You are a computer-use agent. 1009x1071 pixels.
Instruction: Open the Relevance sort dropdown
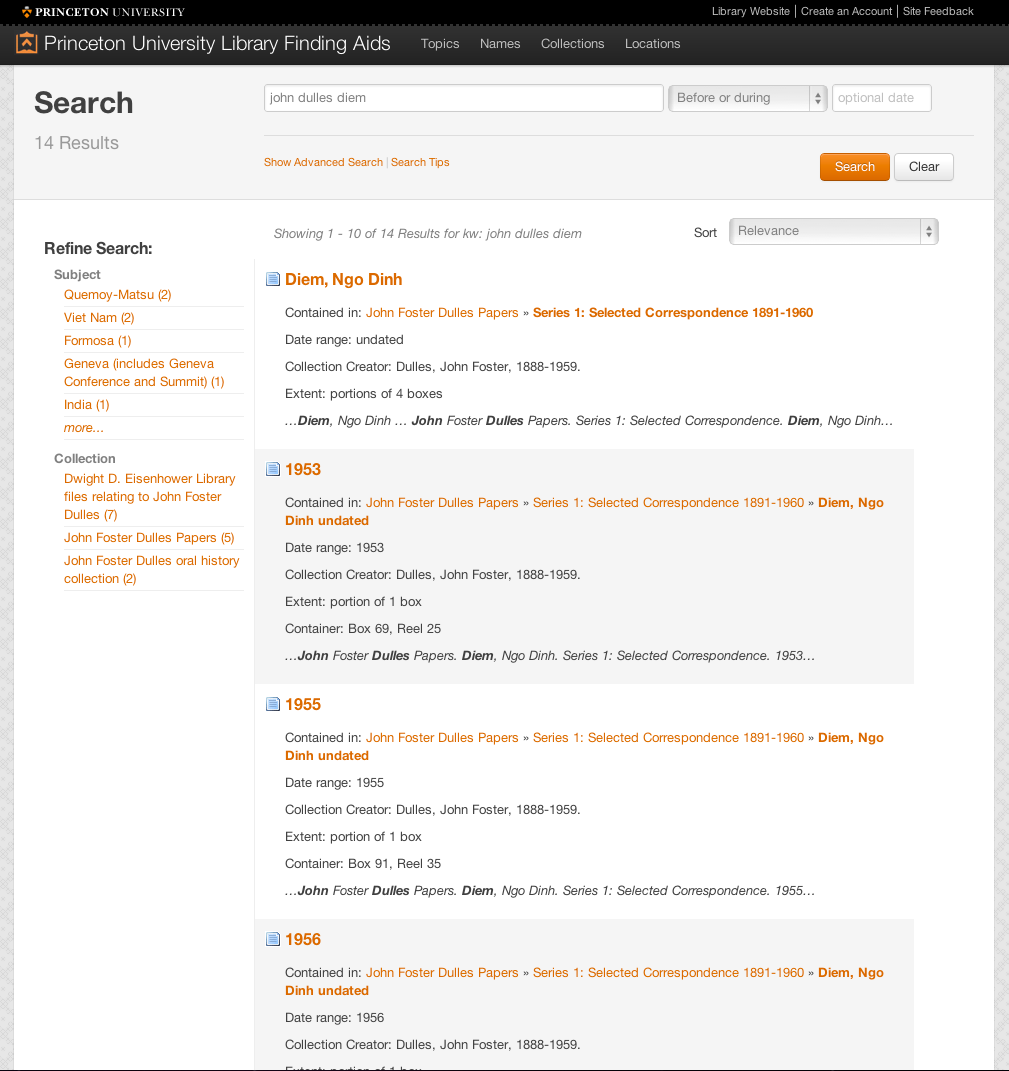pos(833,231)
